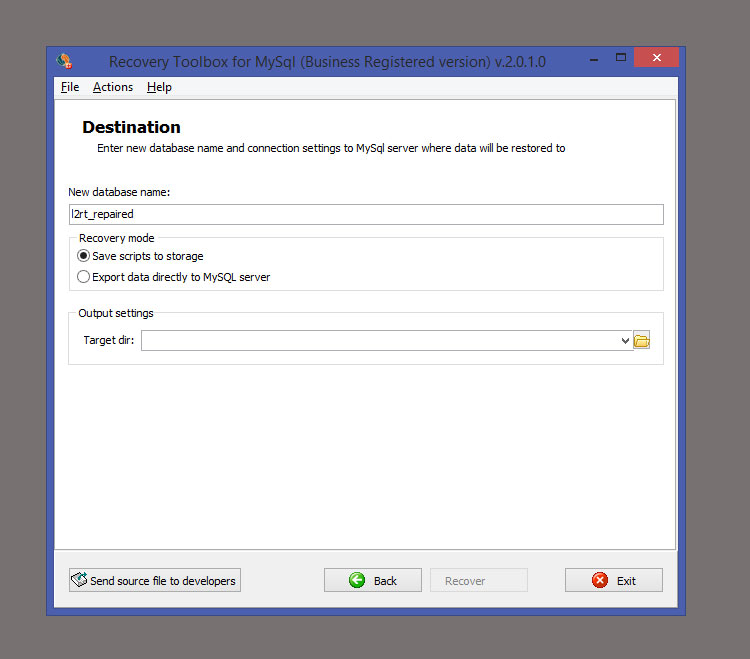Focus the New database name field

click(366, 214)
